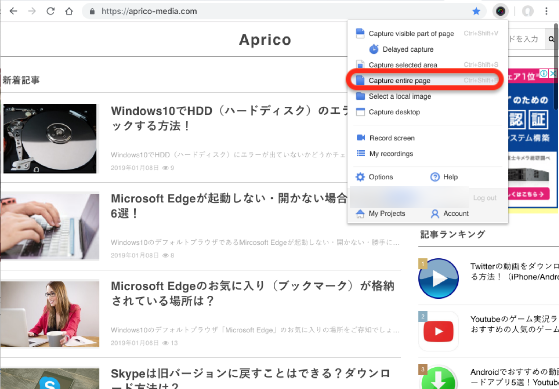
Task: Click the Account person icon
Action: coord(435,214)
